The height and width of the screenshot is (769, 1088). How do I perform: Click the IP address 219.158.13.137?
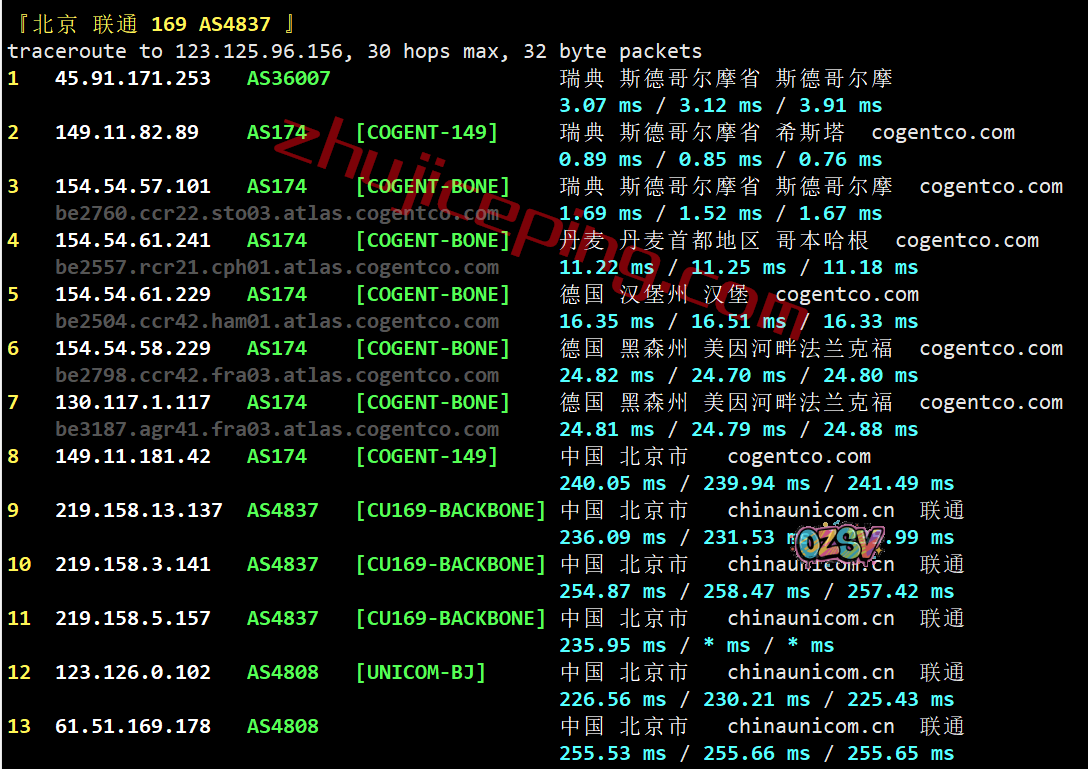click(x=139, y=510)
